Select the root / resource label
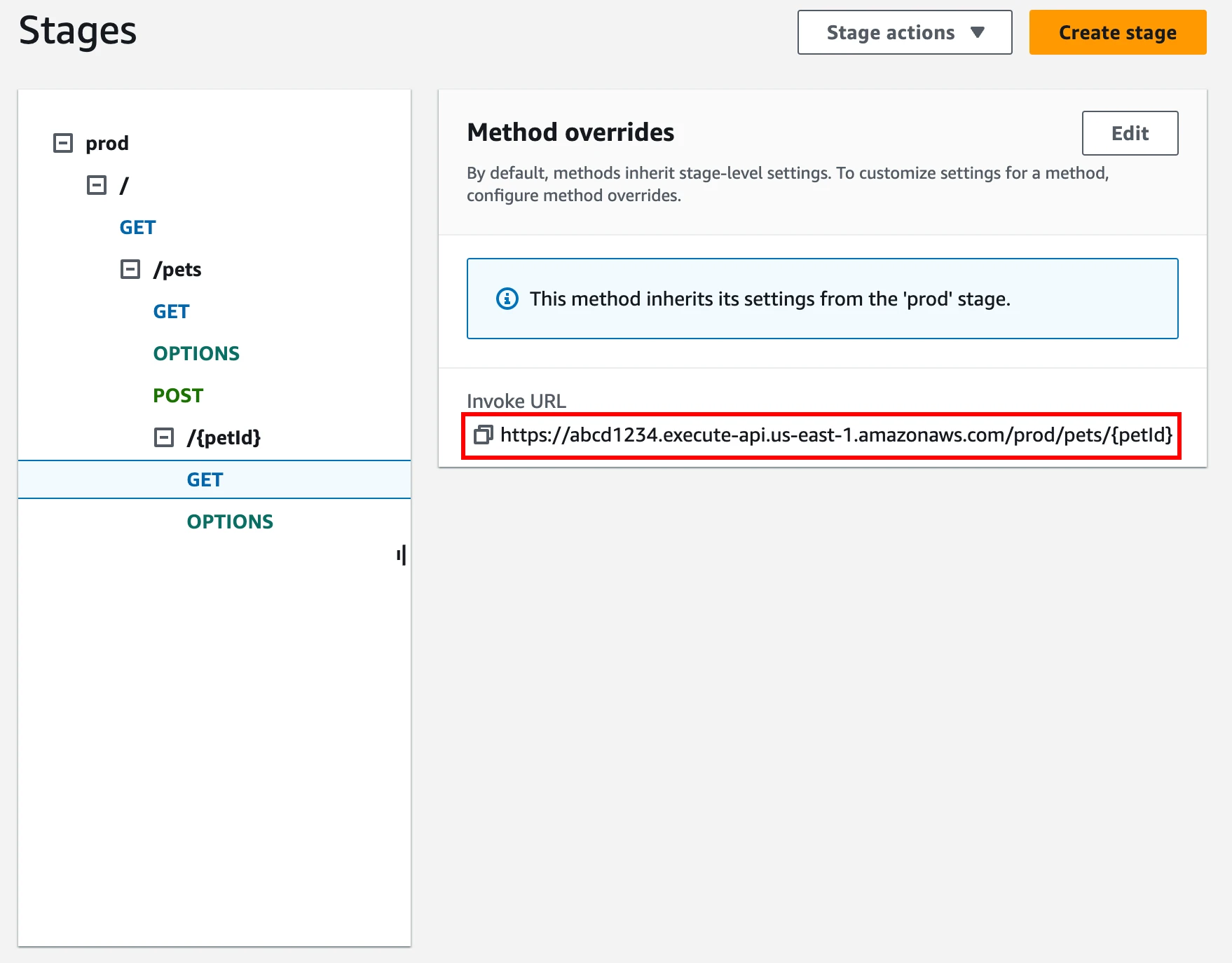 [x=124, y=185]
